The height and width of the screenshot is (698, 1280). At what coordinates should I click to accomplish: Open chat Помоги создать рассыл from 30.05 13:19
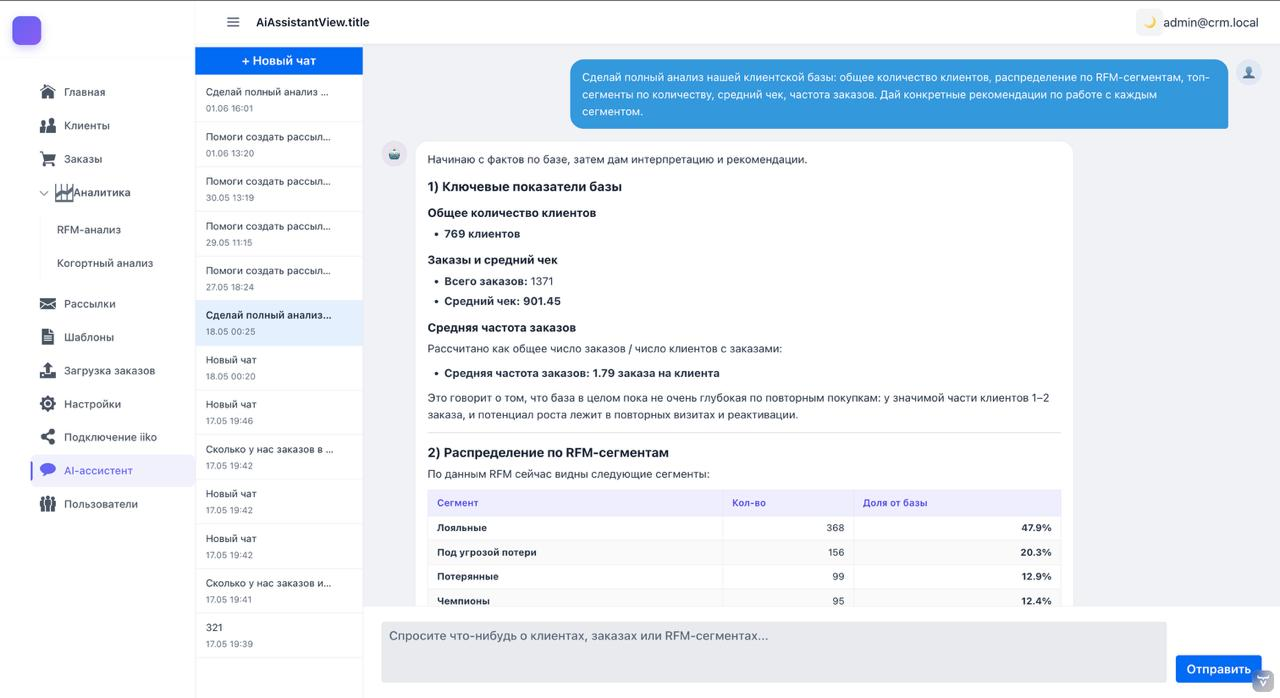(x=279, y=189)
